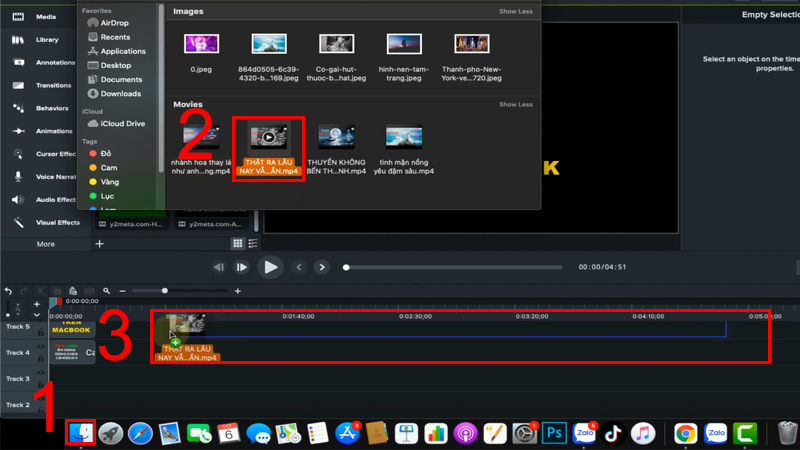Jump to next marker arrow
The image size is (800, 450).
(x=322, y=267)
